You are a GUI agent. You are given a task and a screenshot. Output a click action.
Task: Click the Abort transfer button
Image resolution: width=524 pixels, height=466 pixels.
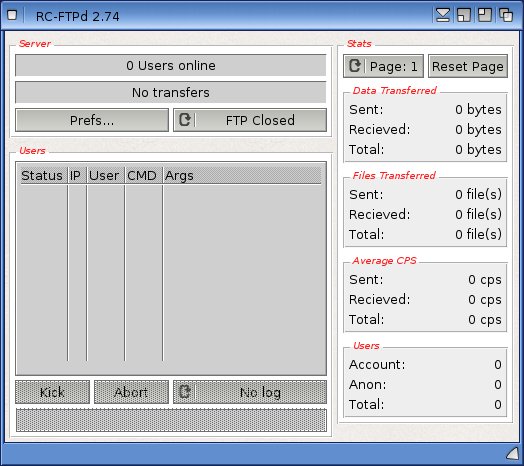[131, 392]
